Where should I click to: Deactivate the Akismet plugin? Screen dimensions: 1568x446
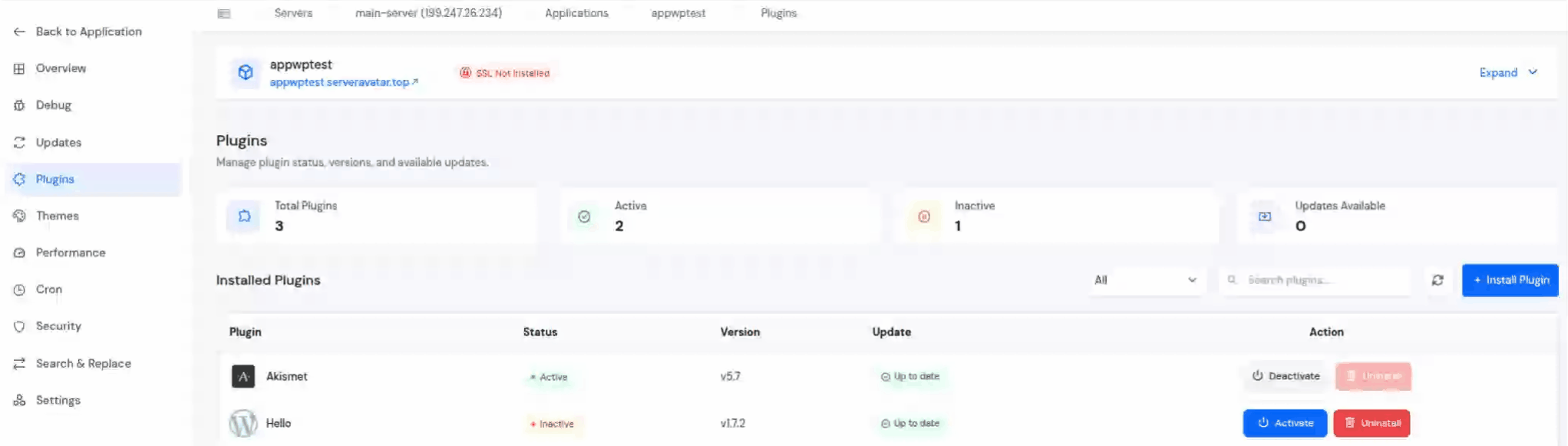1286,376
